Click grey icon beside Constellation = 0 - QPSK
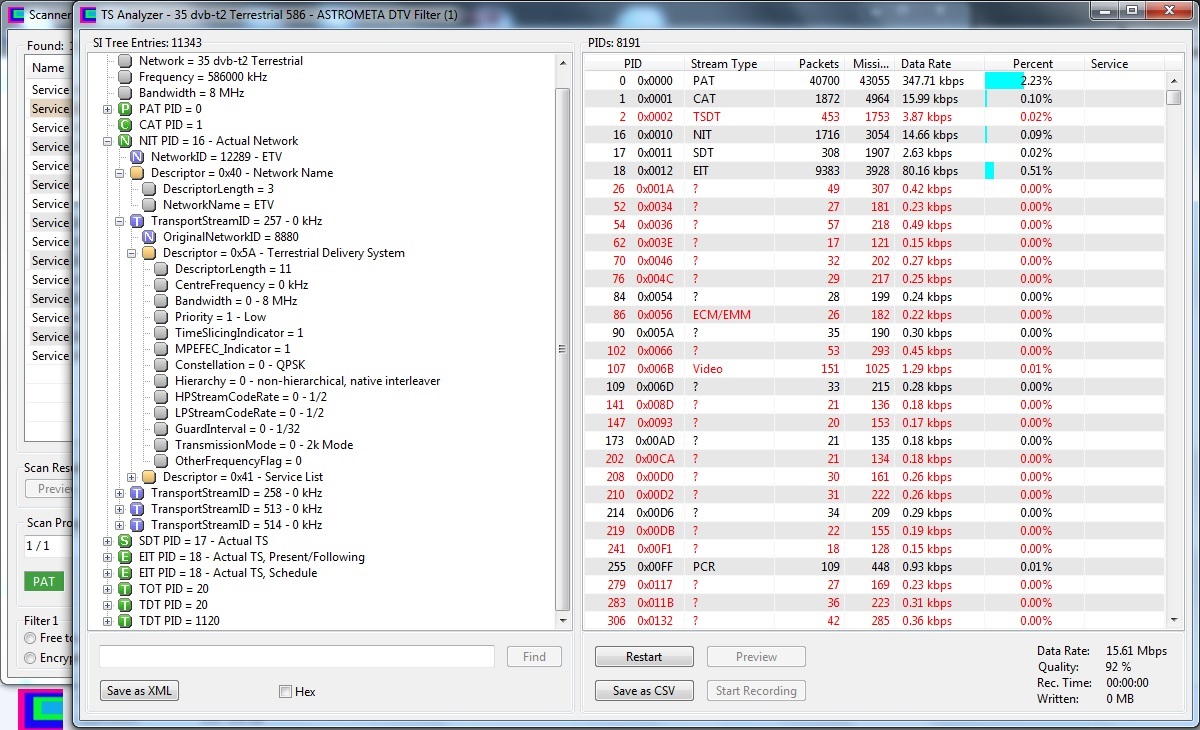This screenshot has height=730, width=1200. click(x=161, y=365)
